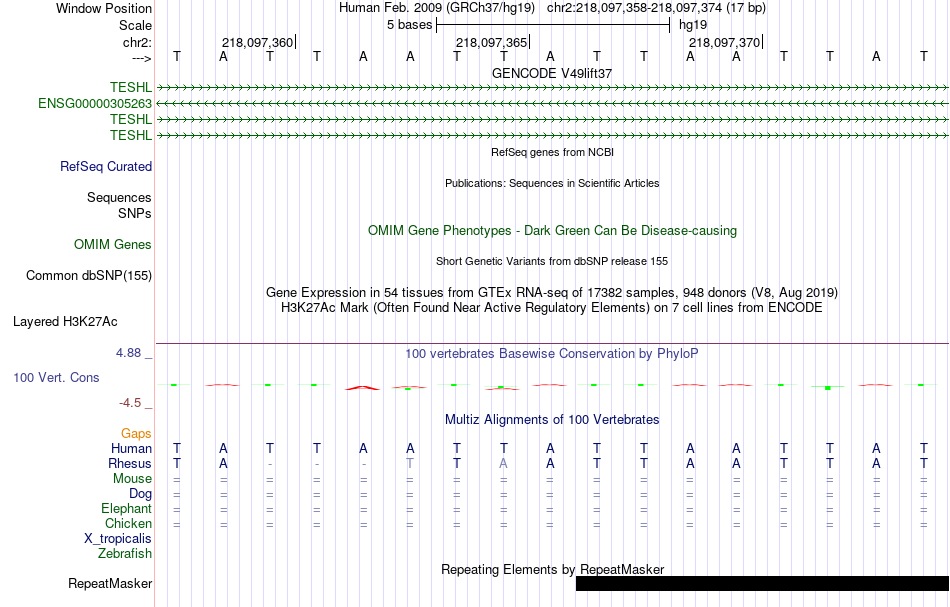Image resolution: width=950 pixels, height=607 pixels.
Task: Click the -4.5 PhyloP lower limit value
Action: coord(130,403)
